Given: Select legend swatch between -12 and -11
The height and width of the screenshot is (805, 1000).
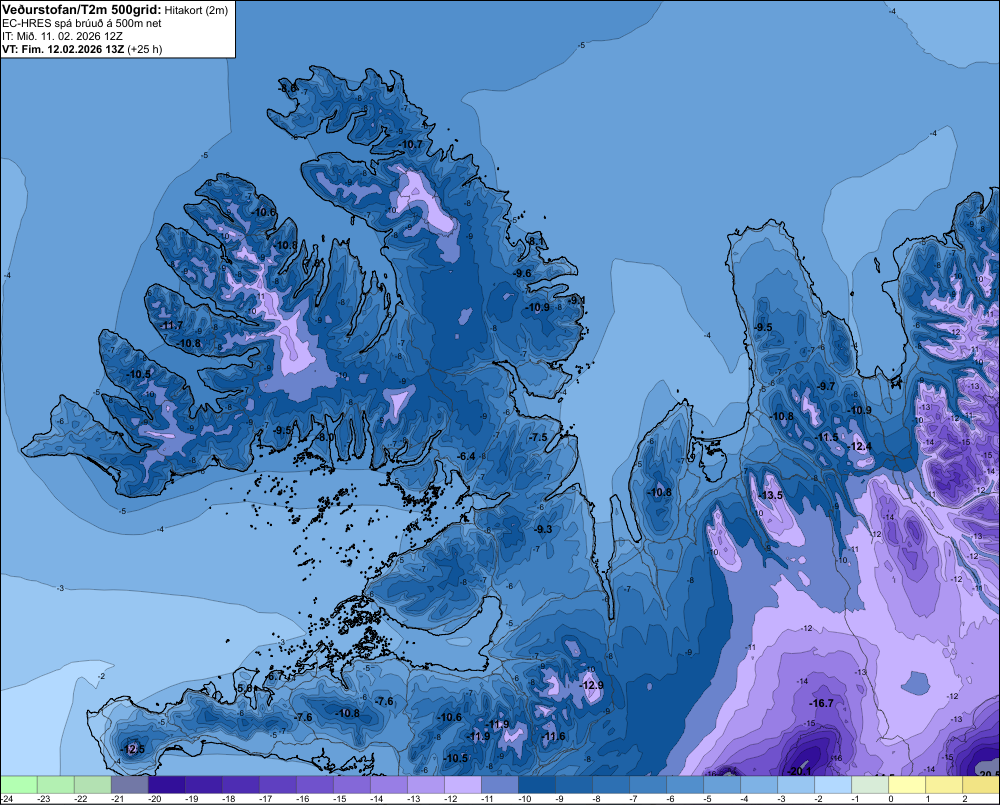Looking at the screenshot, I should [462, 785].
